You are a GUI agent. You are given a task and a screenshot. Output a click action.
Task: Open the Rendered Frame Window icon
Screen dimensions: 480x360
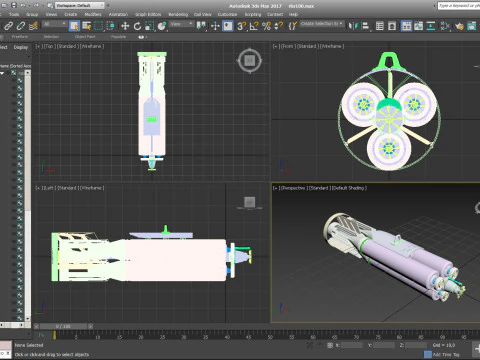pyautogui.click(x=471, y=26)
